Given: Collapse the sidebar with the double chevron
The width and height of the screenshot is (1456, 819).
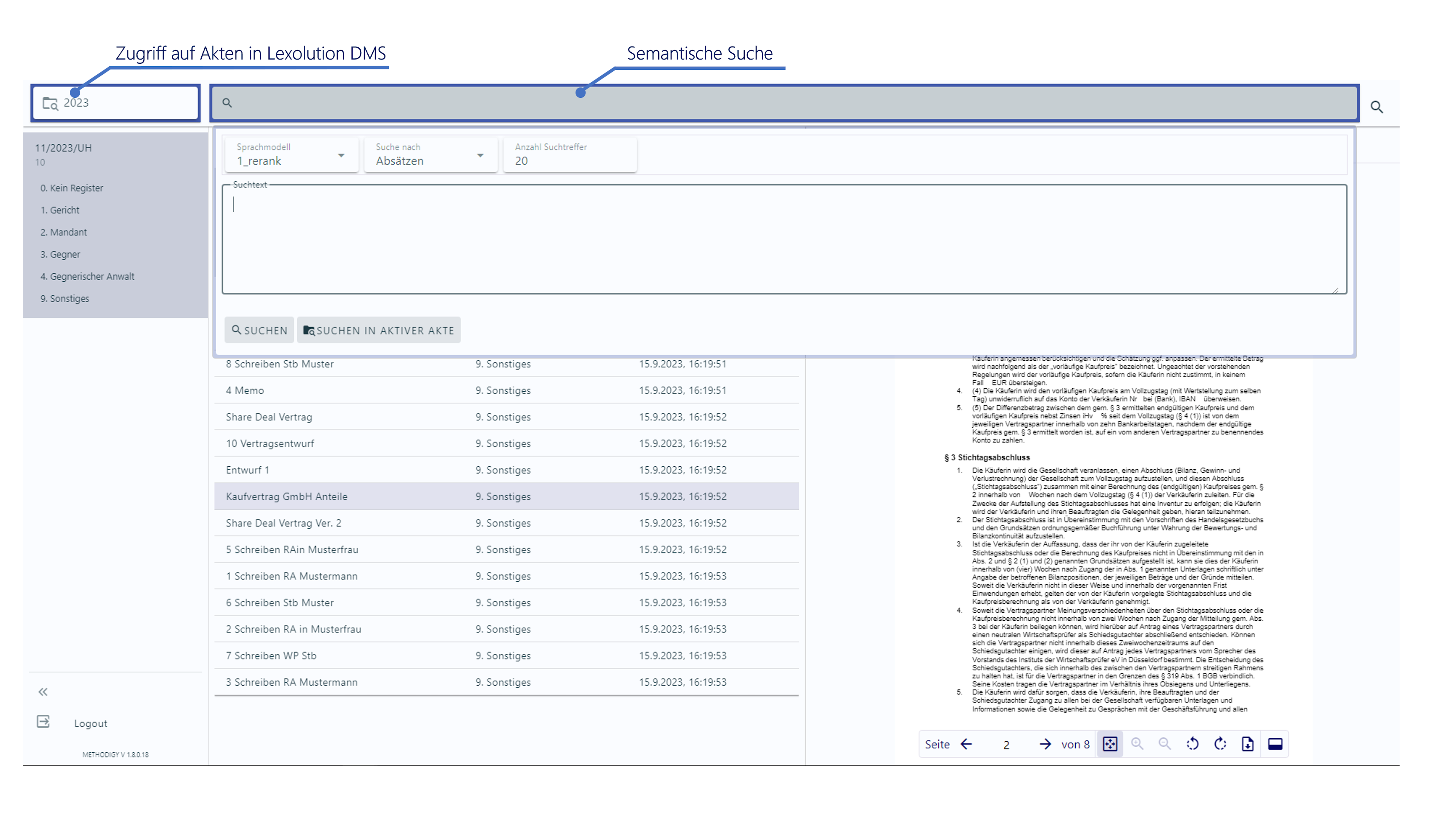Looking at the screenshot, I should click(x=43, y=692).
